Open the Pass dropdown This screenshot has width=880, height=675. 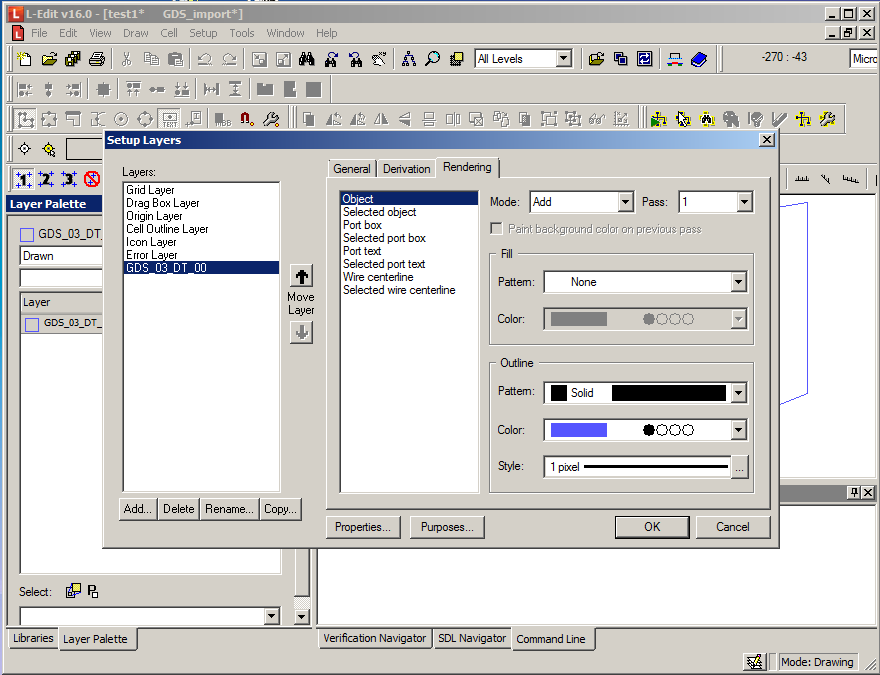(743, 202)
